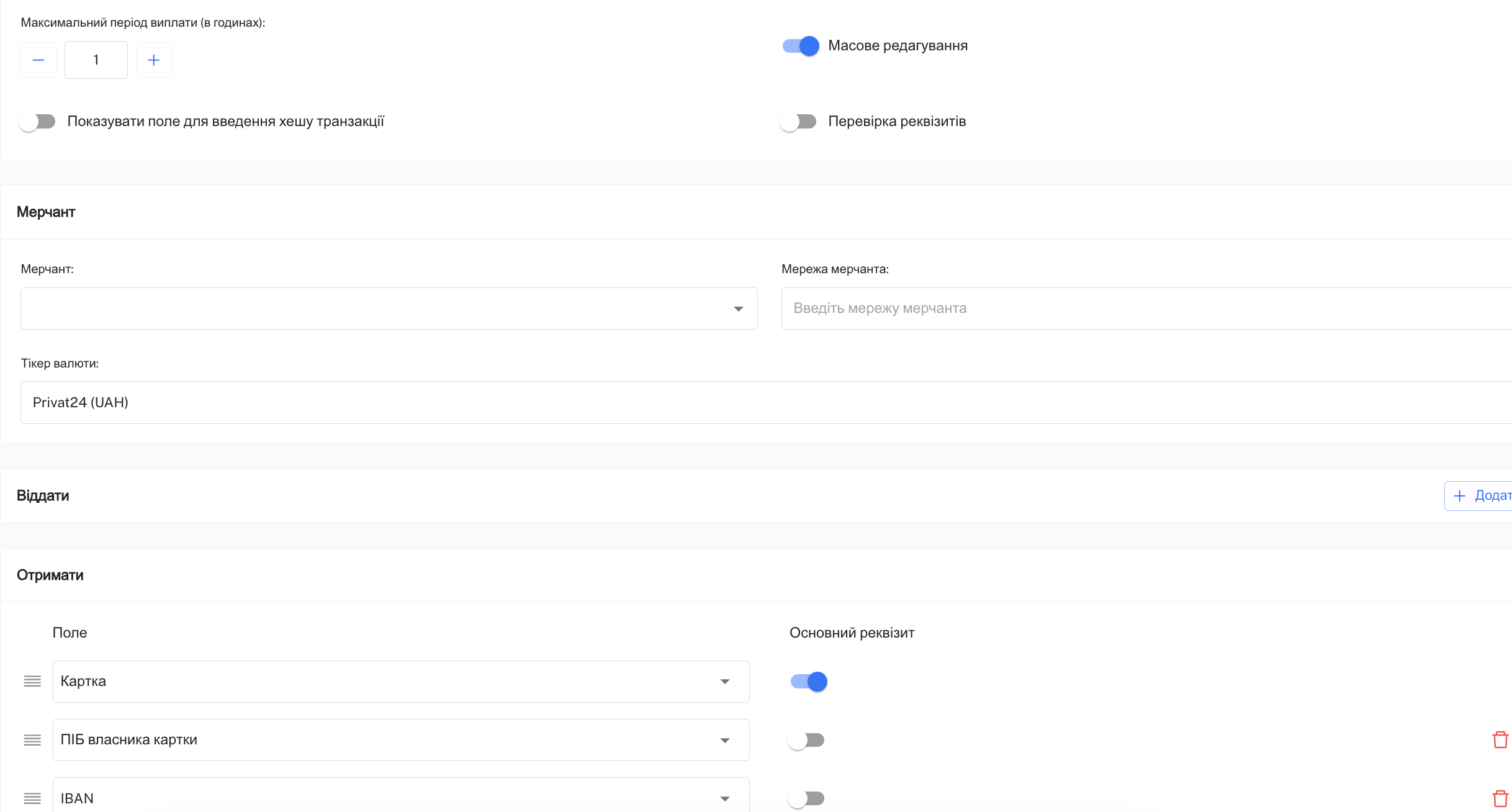Screen dimensions: 1512x812
Task: Click drag handle icon beside IBAN row
Action: click(32, 798)
